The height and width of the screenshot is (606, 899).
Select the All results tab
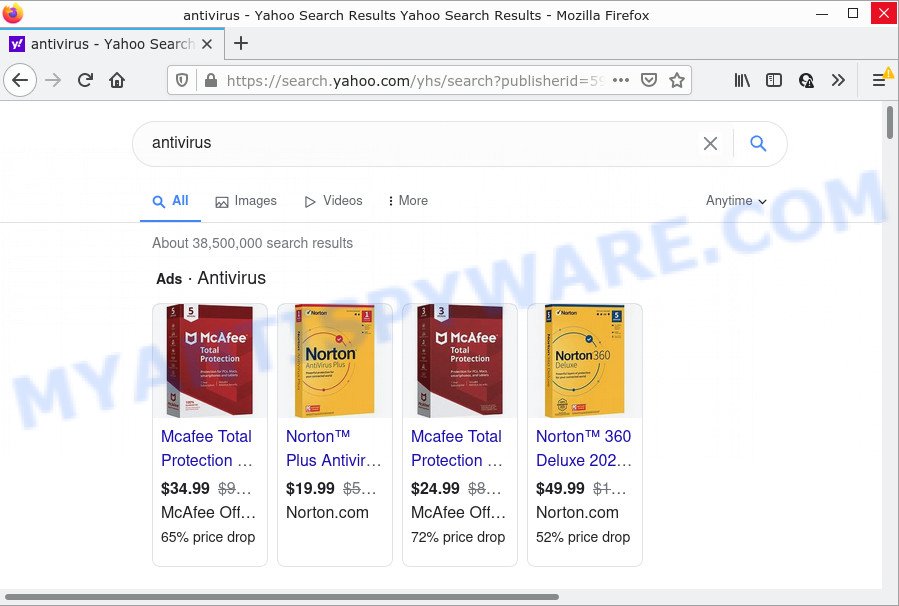point(170,201)
